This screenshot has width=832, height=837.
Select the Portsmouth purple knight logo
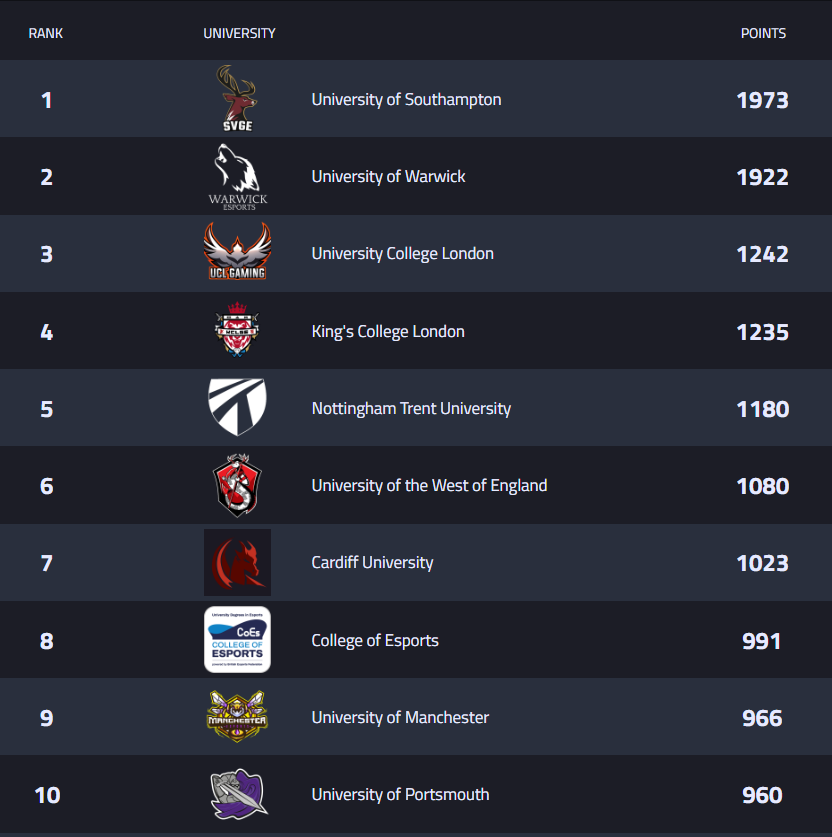(237, 794)
